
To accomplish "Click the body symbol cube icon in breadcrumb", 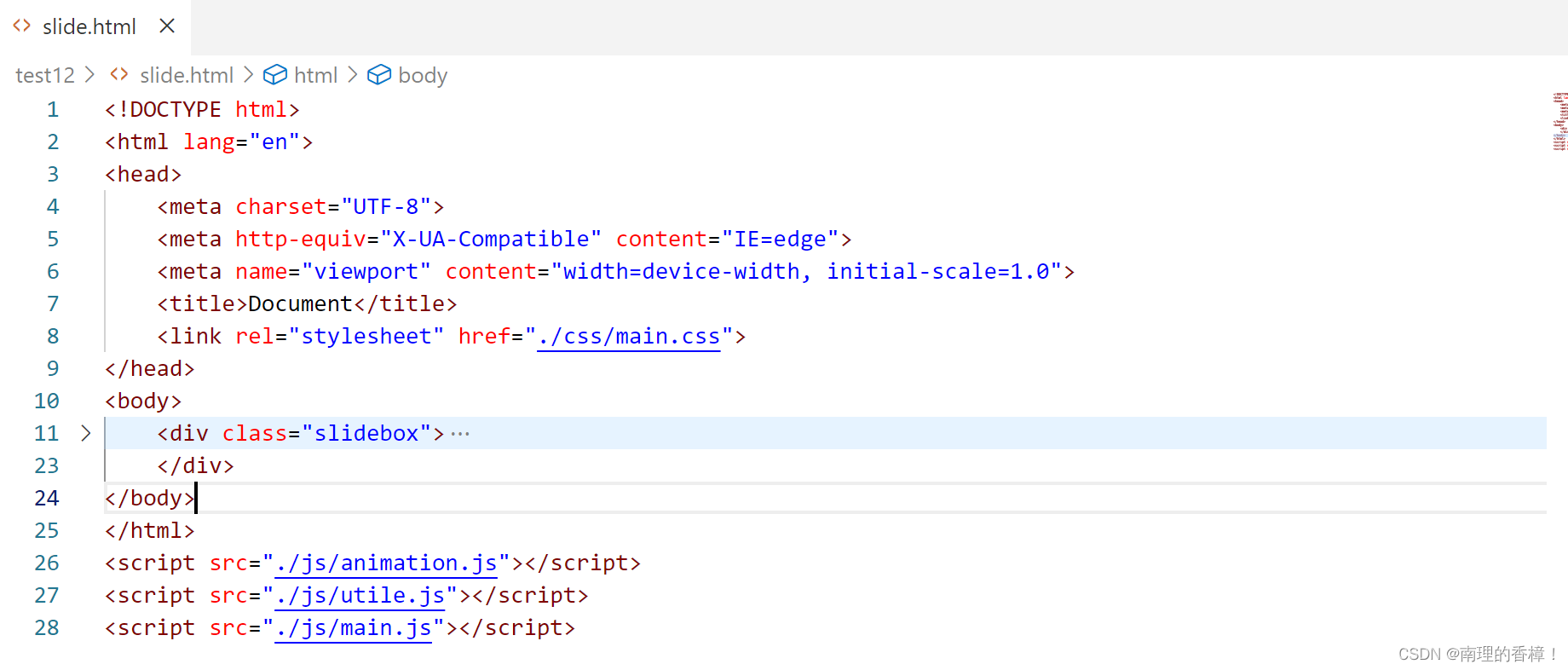I will tap(379, 75).
